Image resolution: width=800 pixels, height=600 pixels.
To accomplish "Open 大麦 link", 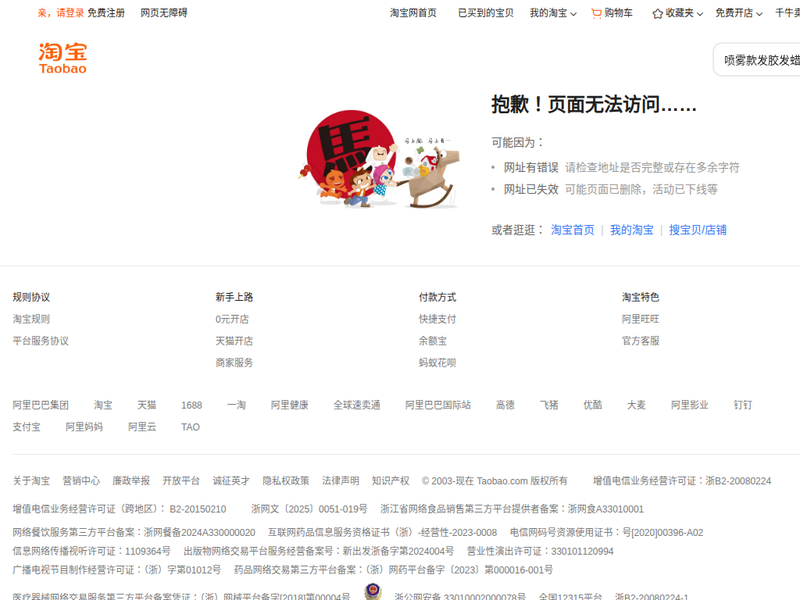I will tap(637, 405).
